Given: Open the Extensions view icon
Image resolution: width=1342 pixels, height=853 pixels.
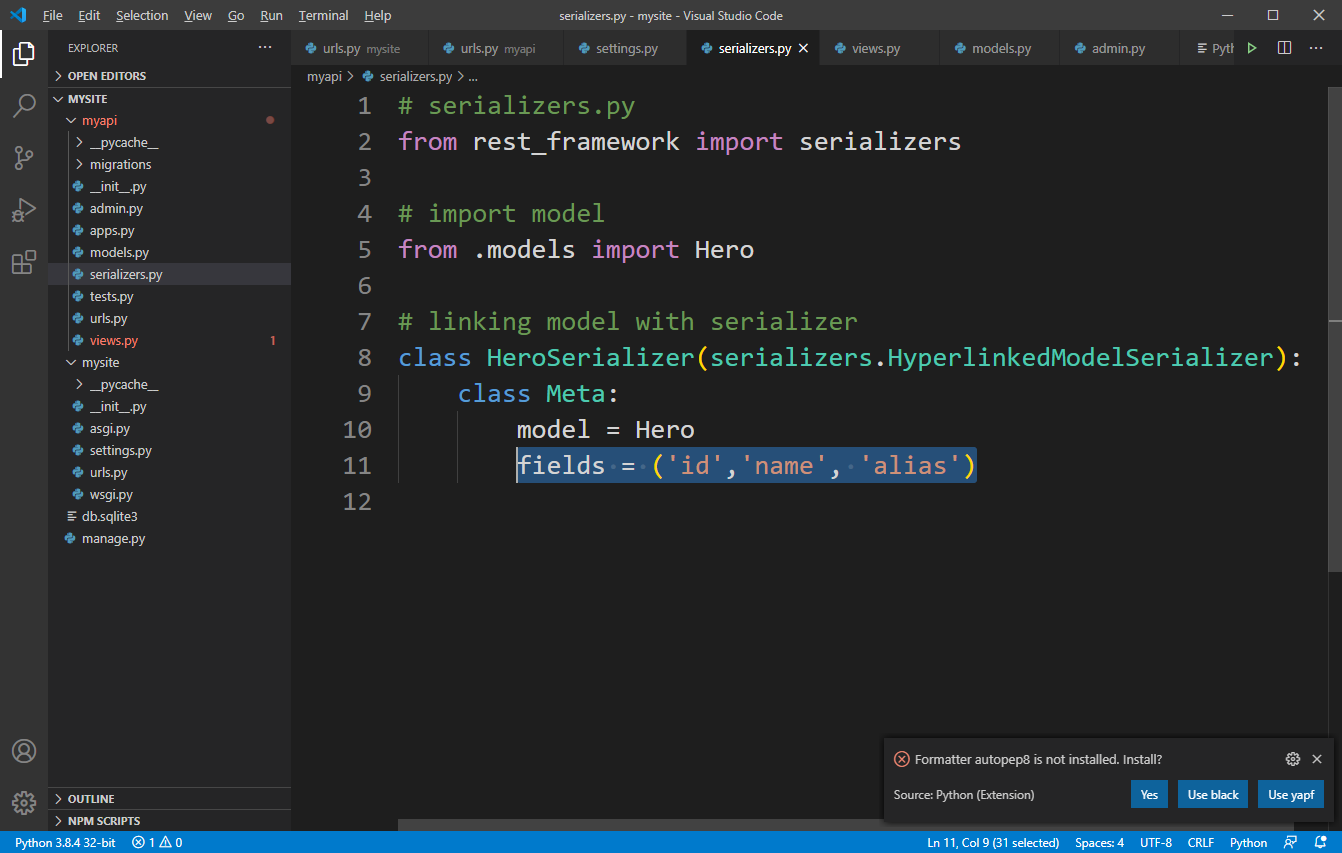Looking at the screenshot, I should coord(24,262).
